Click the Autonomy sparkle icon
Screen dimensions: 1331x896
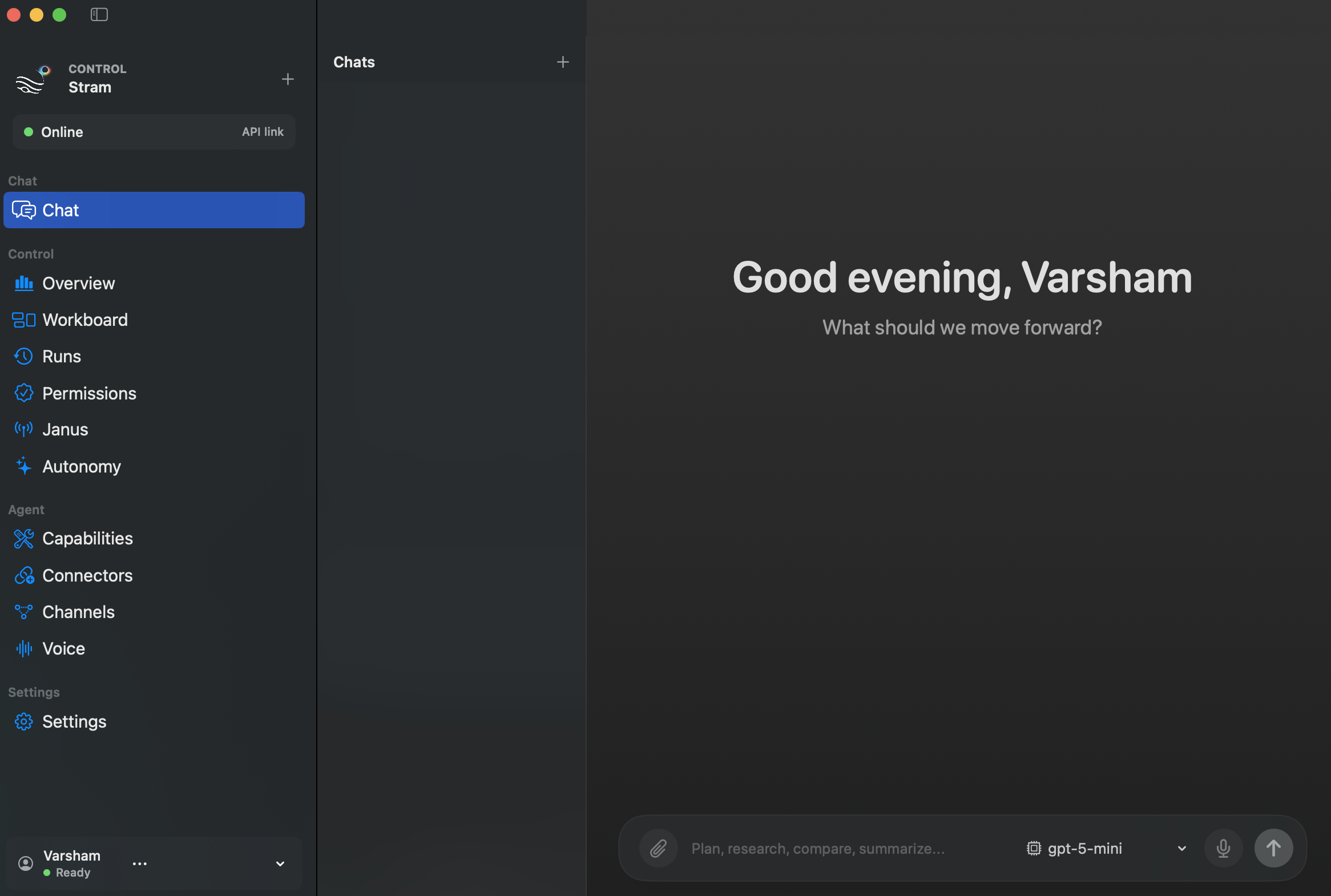pyautogui.click(x=24, y=466)
